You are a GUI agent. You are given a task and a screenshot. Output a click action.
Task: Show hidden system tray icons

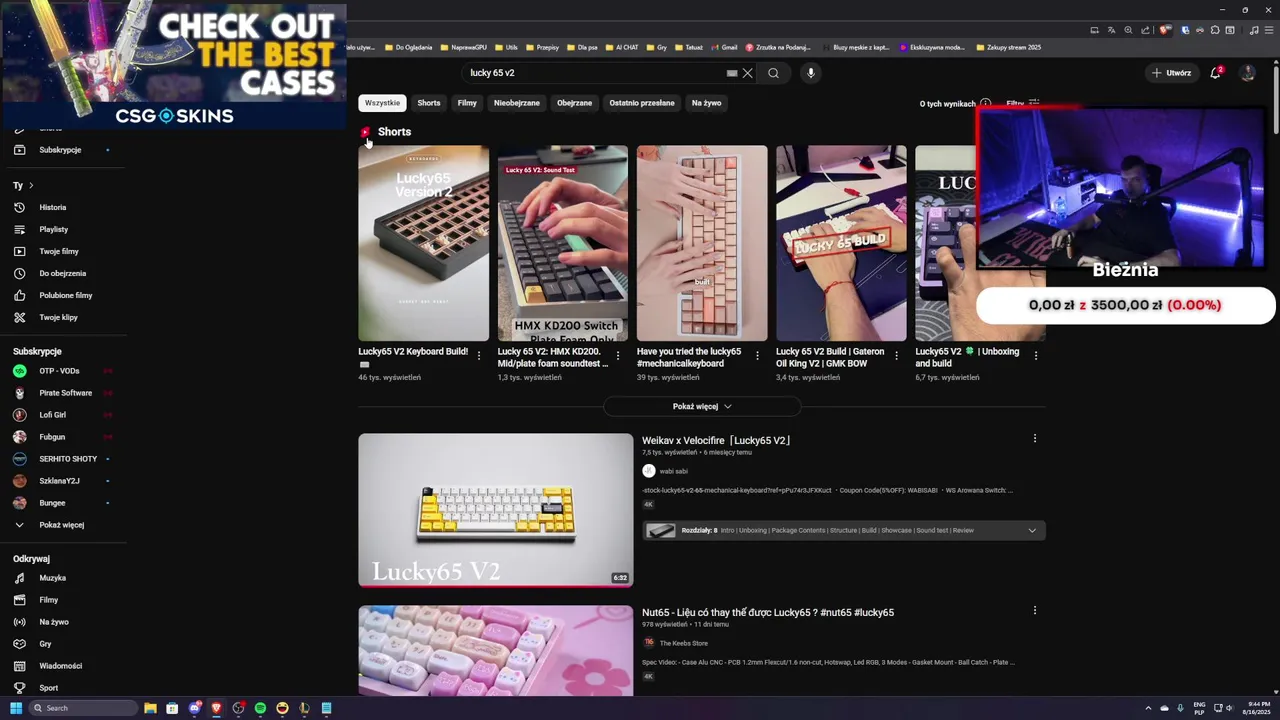pos(1148,708)
